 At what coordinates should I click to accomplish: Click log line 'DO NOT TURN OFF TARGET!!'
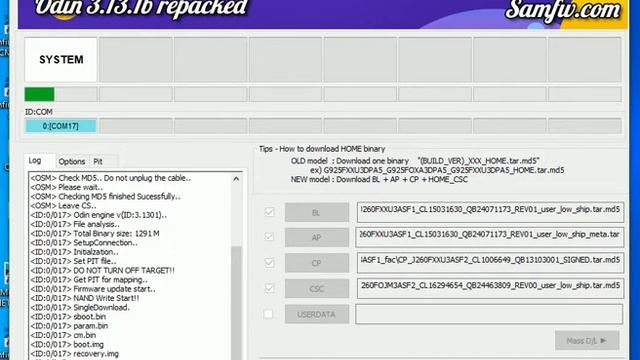click(x=102, y=270)
